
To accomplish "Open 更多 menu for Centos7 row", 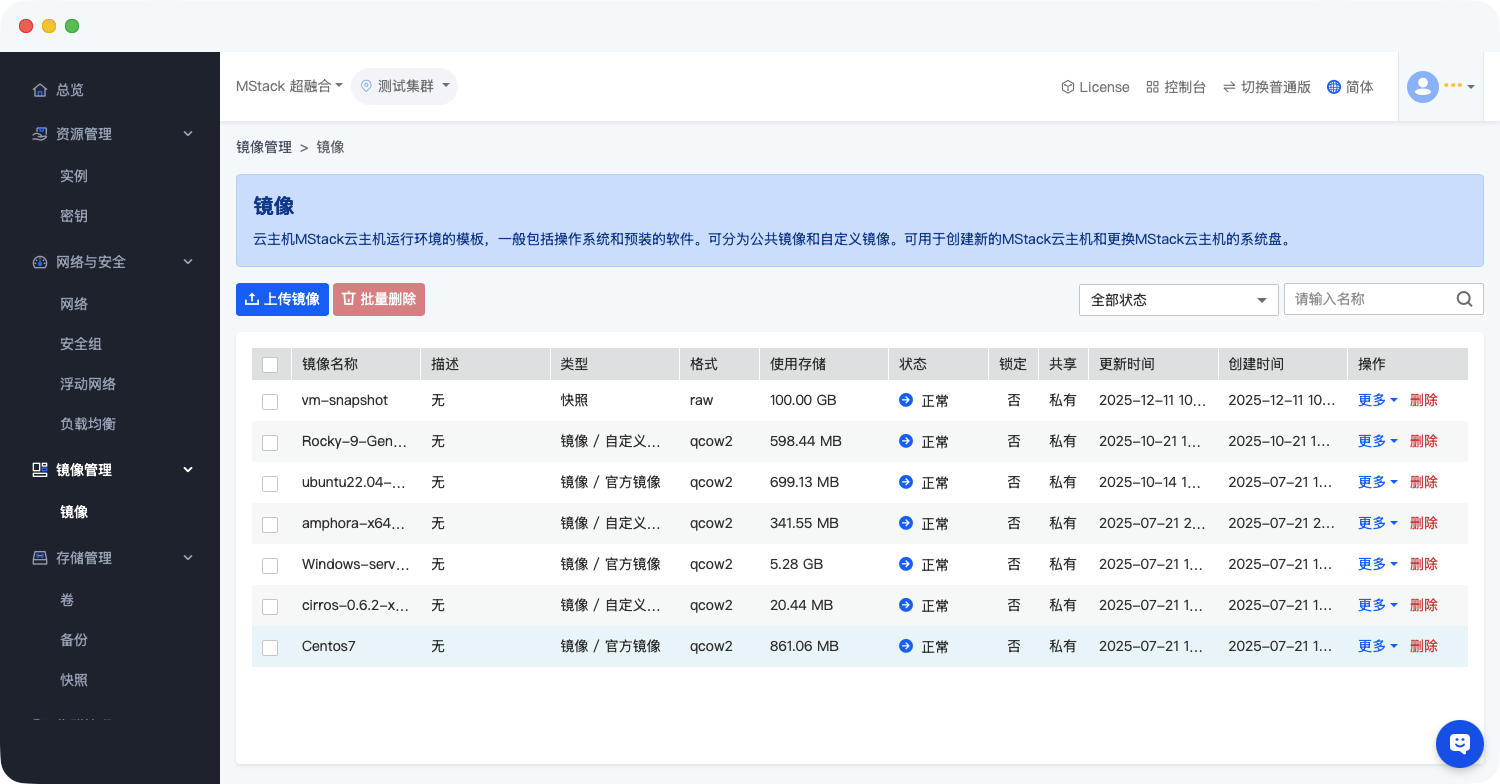I will click(x=1377, y=646).
